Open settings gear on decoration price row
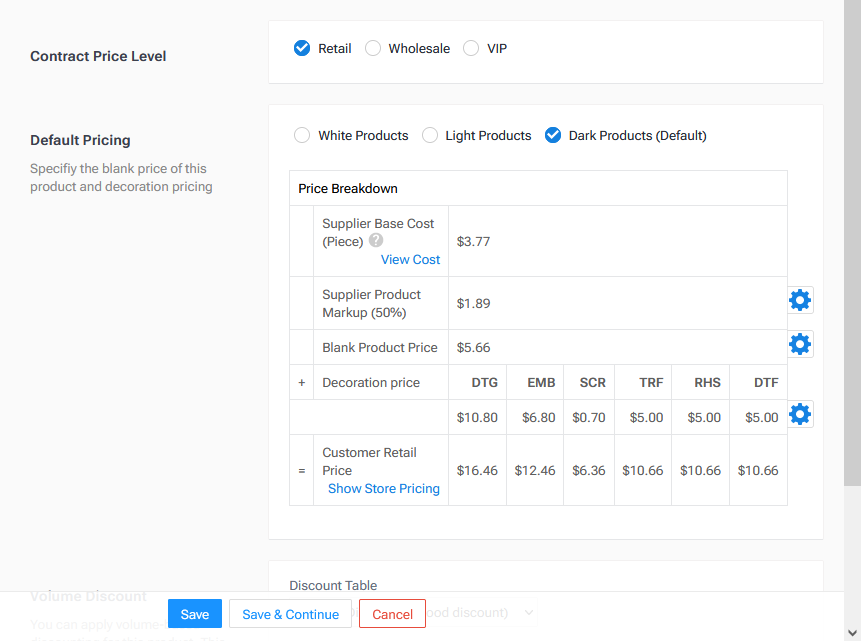Screen dimensions: 861x641 coord(800,413)
